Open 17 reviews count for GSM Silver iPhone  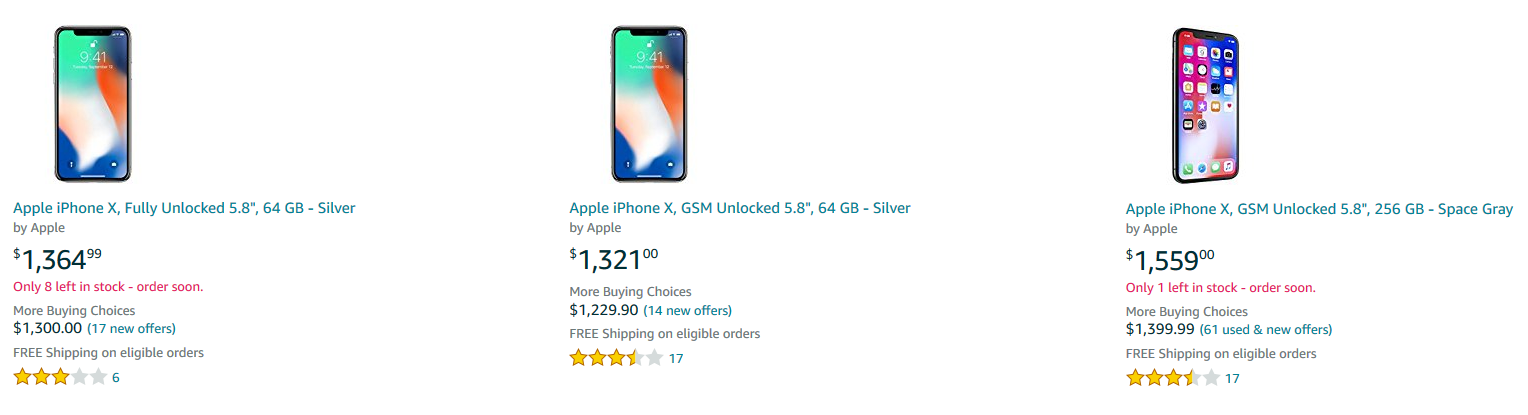pyautogui.click(x=676, y=357)
